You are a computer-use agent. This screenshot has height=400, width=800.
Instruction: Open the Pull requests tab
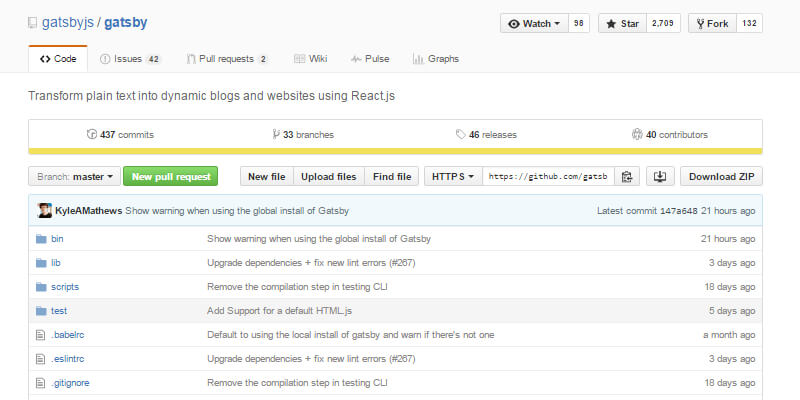(x=227, y=59)
